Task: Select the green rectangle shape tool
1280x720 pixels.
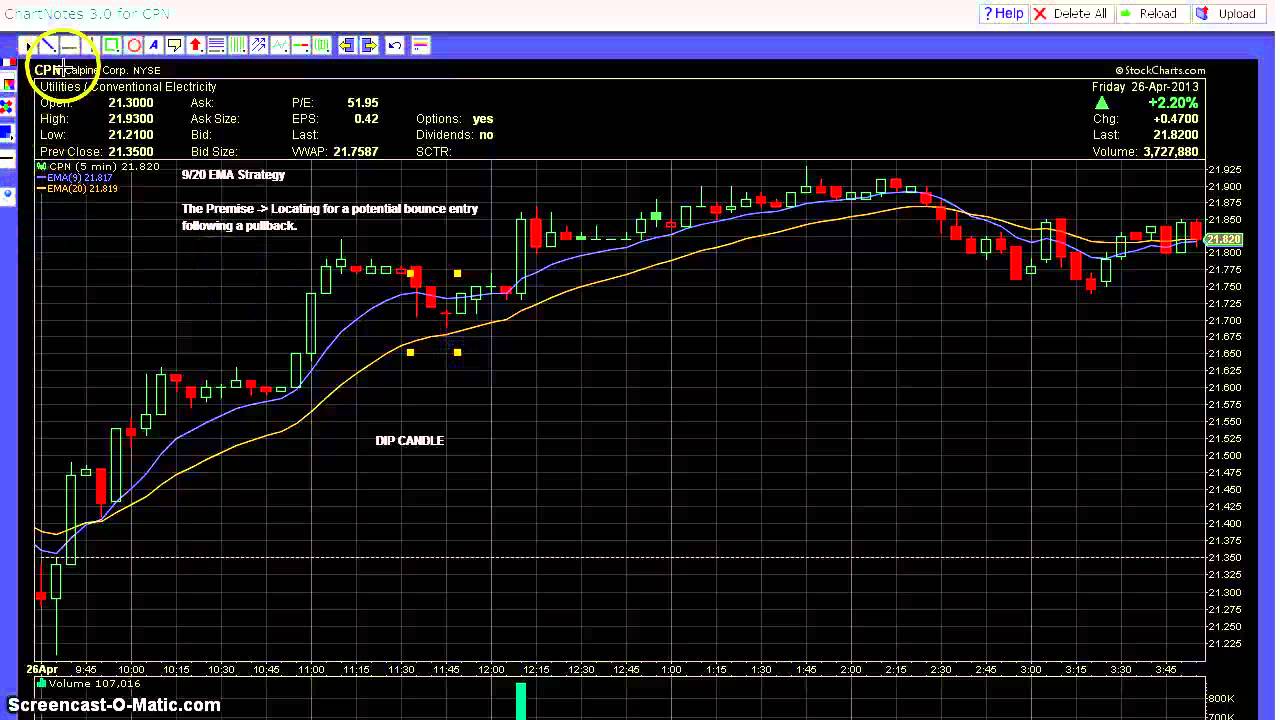Action: pyautogui.click(x=112, y=45)
